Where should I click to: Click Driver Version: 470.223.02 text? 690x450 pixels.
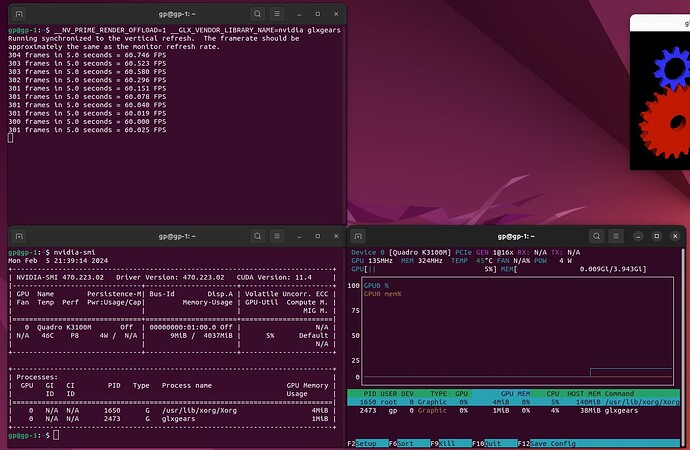pyautogui.click(x=170, y=278)
